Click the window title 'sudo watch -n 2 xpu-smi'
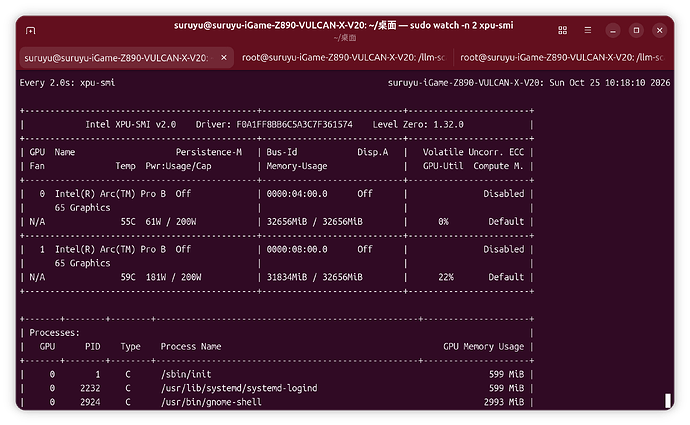Viewport: 690px width, 425px height. tap(462, 25)
